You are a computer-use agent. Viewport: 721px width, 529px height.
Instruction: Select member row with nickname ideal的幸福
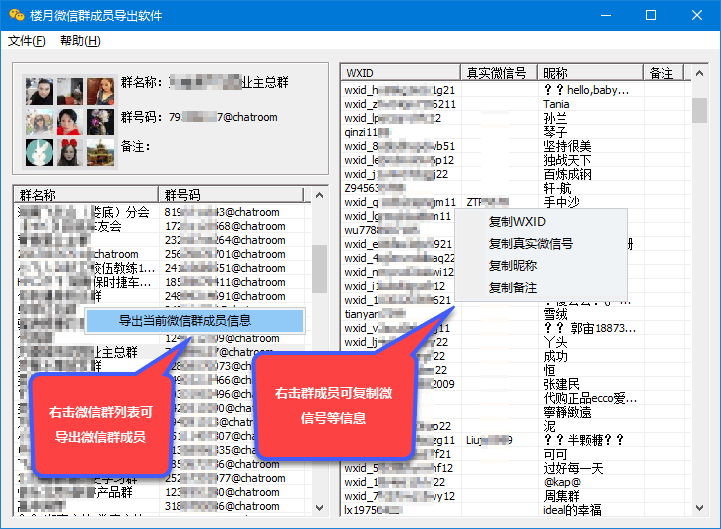coord(516,510)
